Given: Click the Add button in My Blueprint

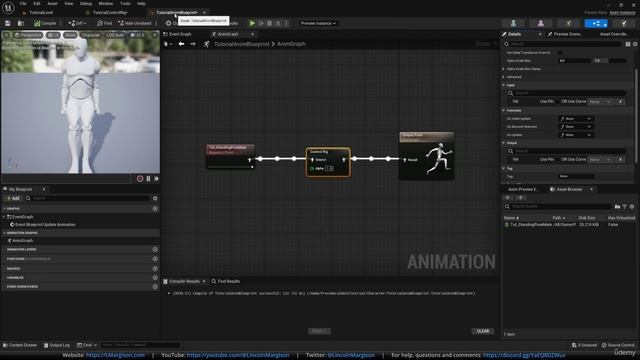Looking at the screenshot, I should tap(13, 198).
